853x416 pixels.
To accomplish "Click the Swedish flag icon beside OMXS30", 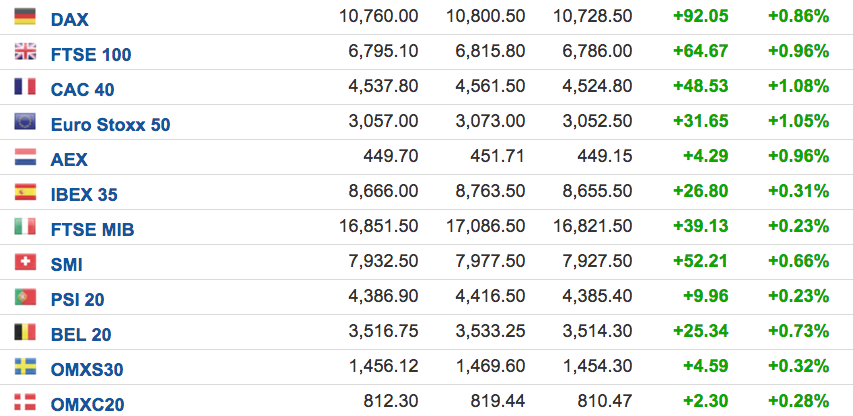I will 25,367.
